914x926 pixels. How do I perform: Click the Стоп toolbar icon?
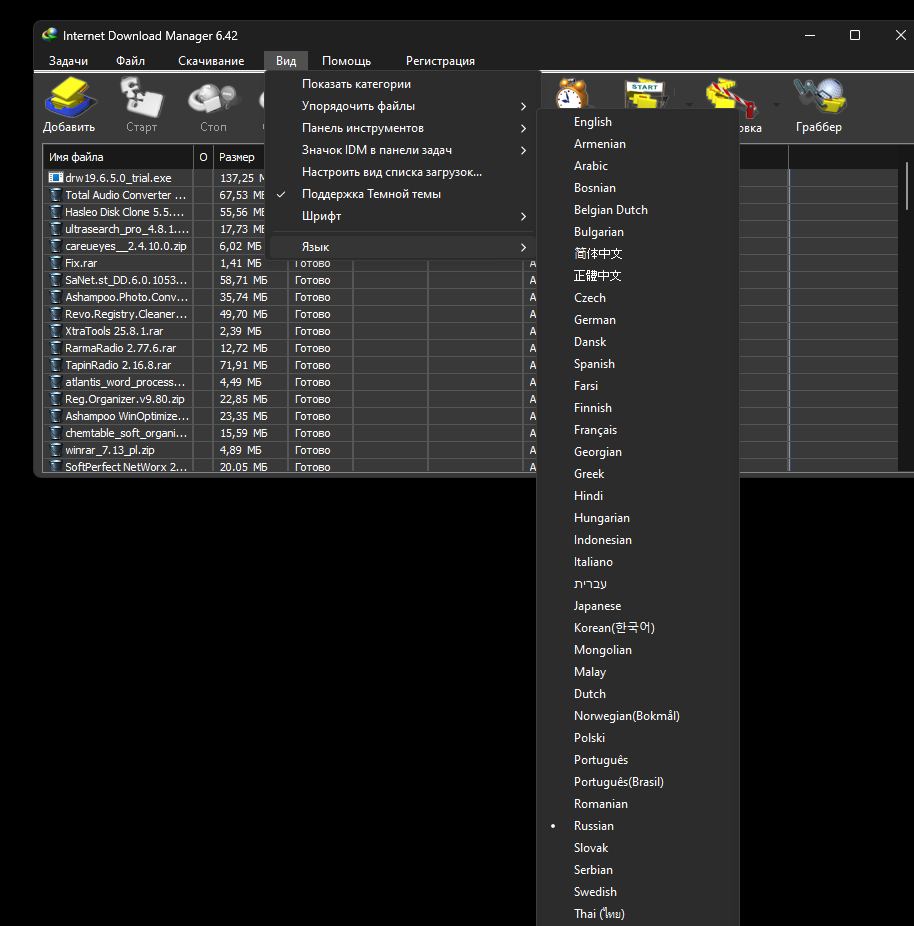pos(213,99)
